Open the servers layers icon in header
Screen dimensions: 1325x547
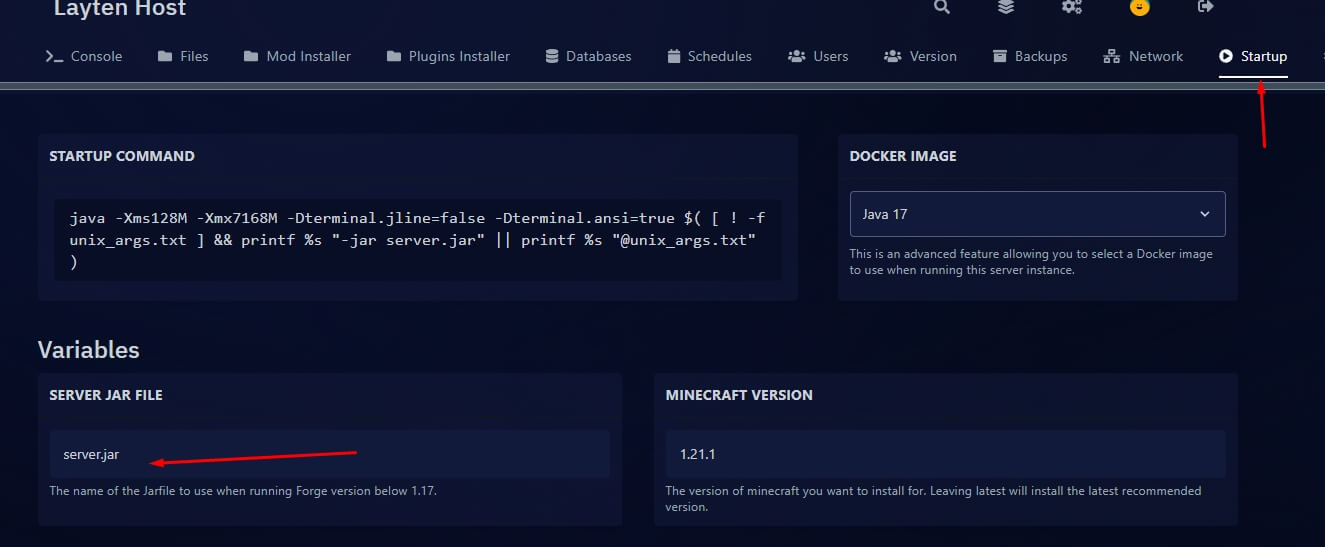[1006, 7]
